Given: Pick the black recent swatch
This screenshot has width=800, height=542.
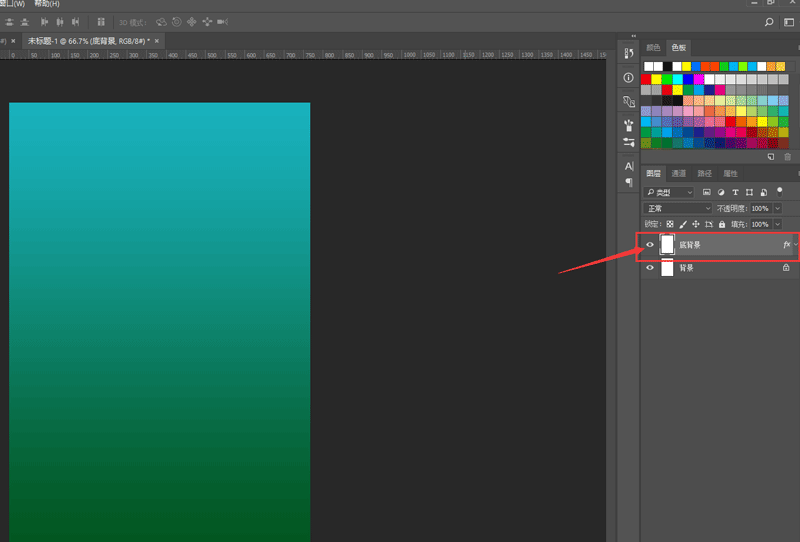Looking at the screenshot, I should point(667,66).
